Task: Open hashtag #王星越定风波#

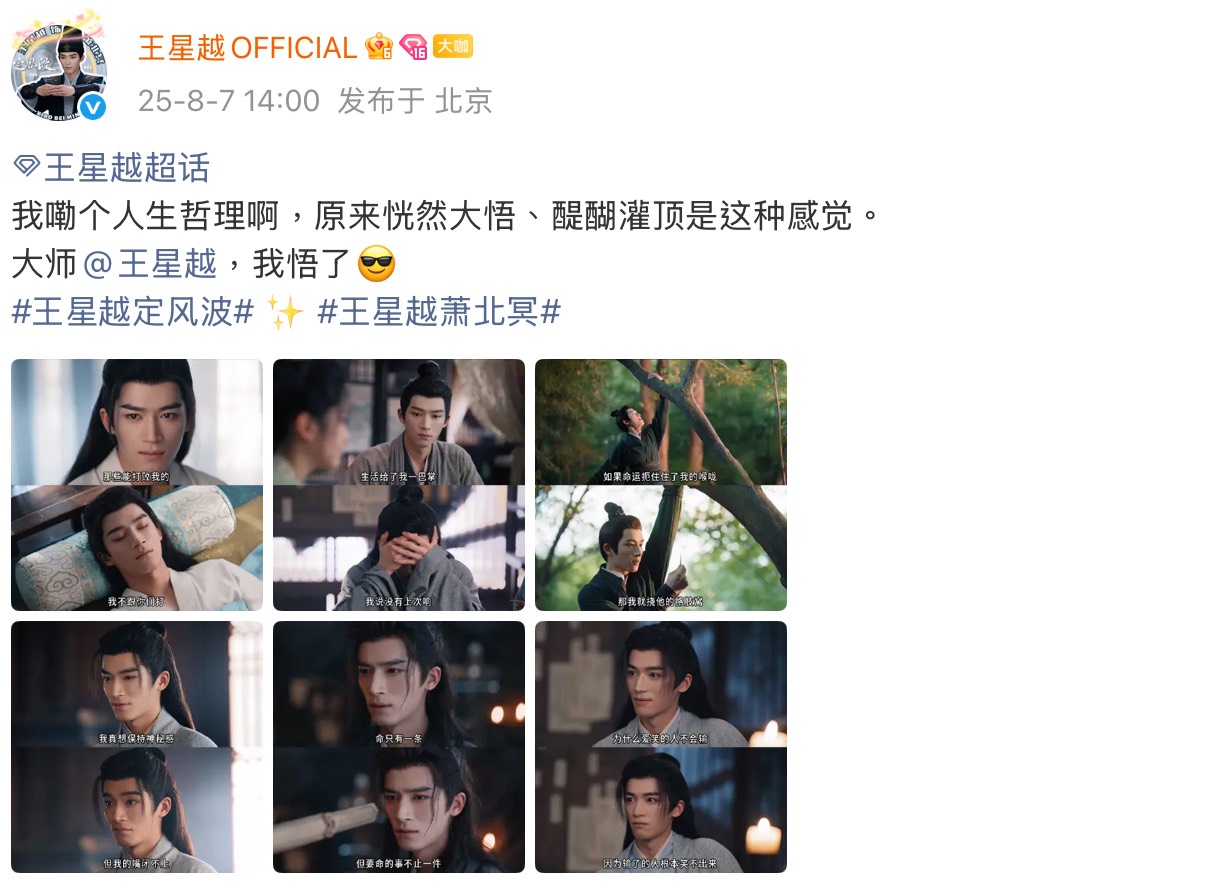Action: (x=131, y=313)
